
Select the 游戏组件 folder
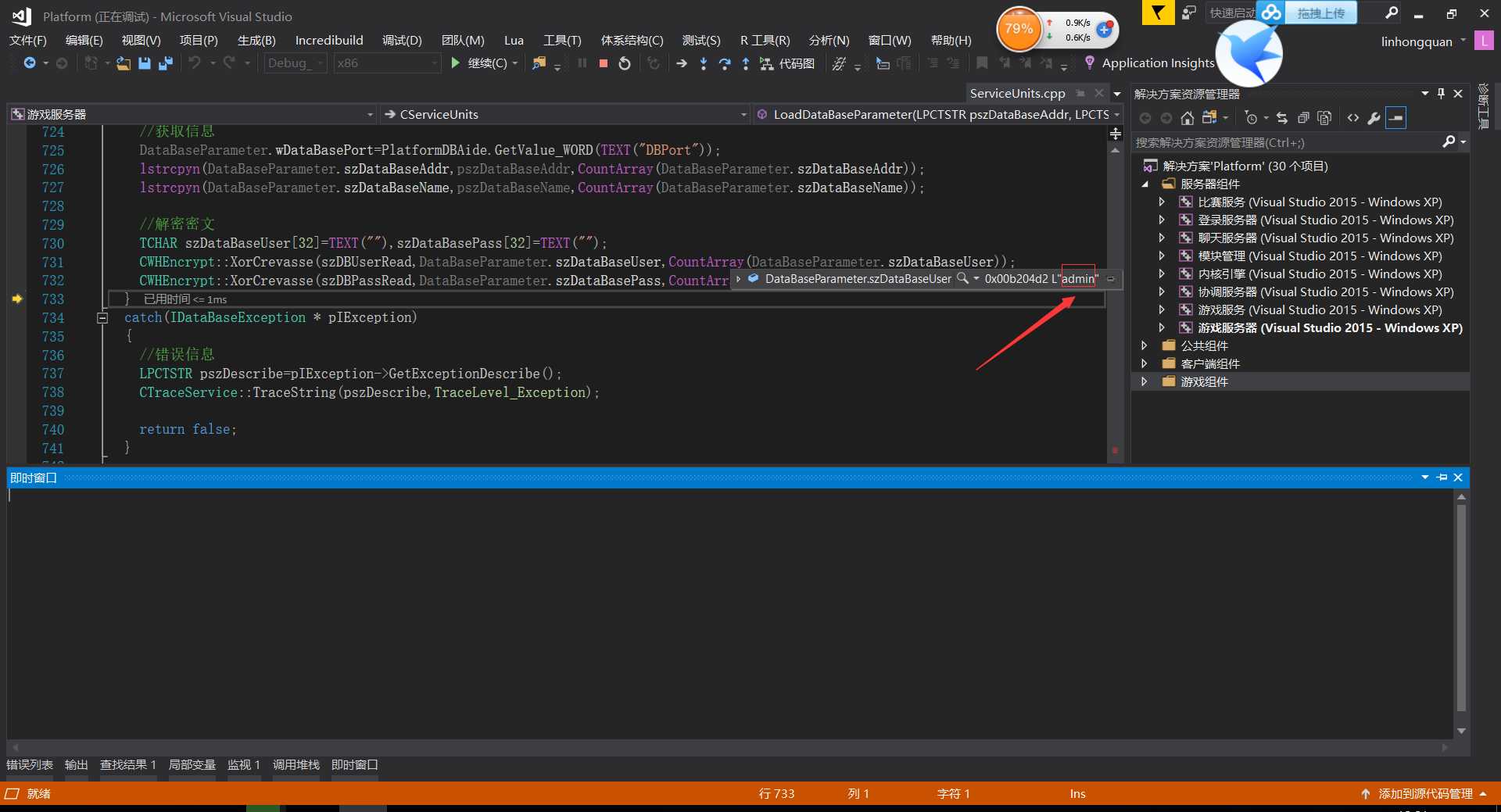[1204, 381]
